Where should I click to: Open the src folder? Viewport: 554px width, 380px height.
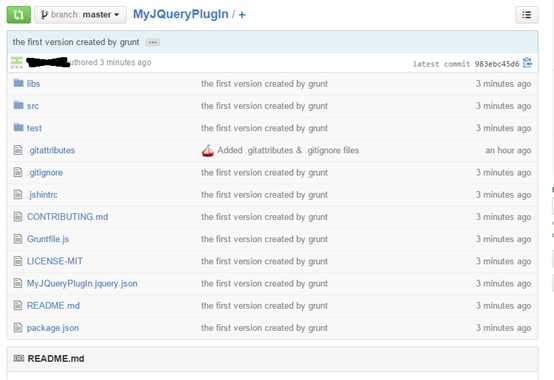coord(33,106)
